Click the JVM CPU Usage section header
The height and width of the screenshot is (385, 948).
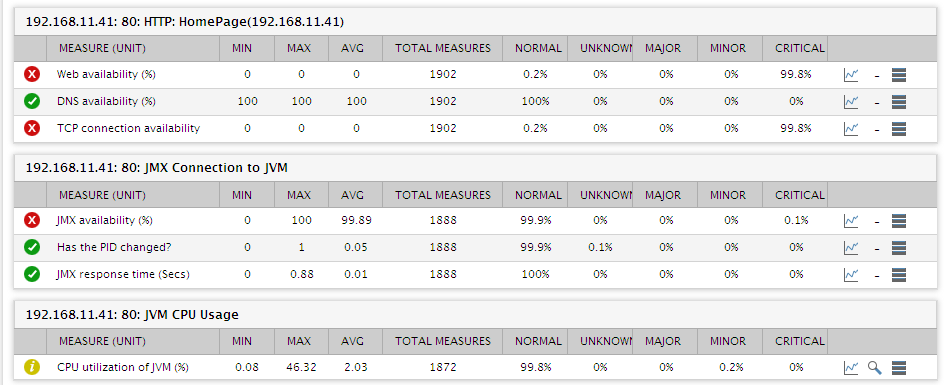point(132,314)
